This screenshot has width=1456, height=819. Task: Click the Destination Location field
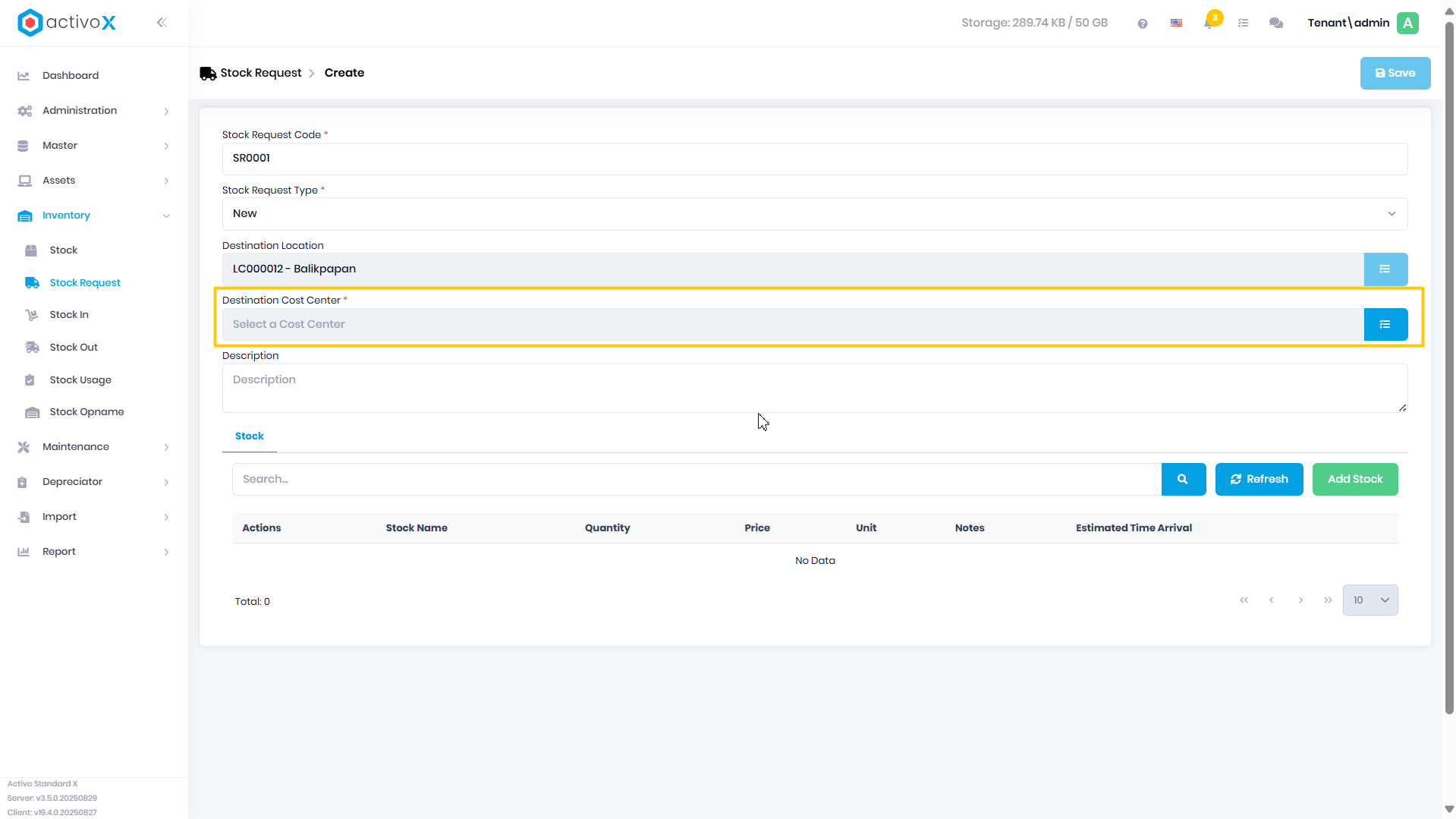tap(793, 269)
